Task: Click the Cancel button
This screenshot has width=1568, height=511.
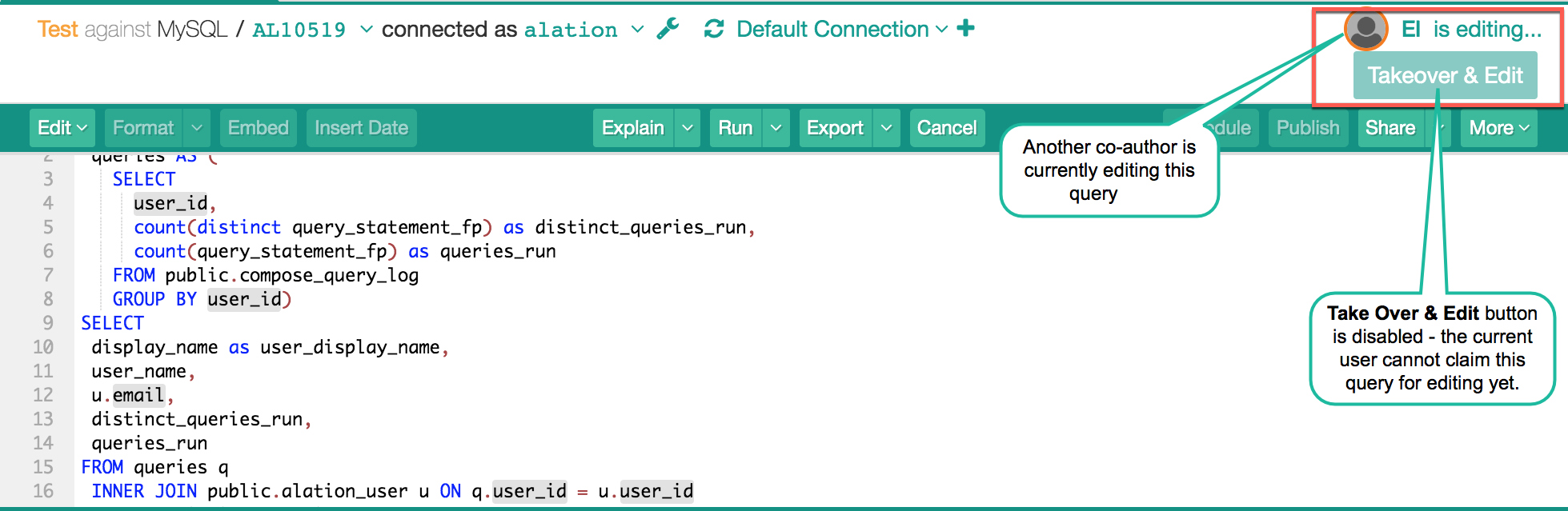Action: tap(947, 128)
